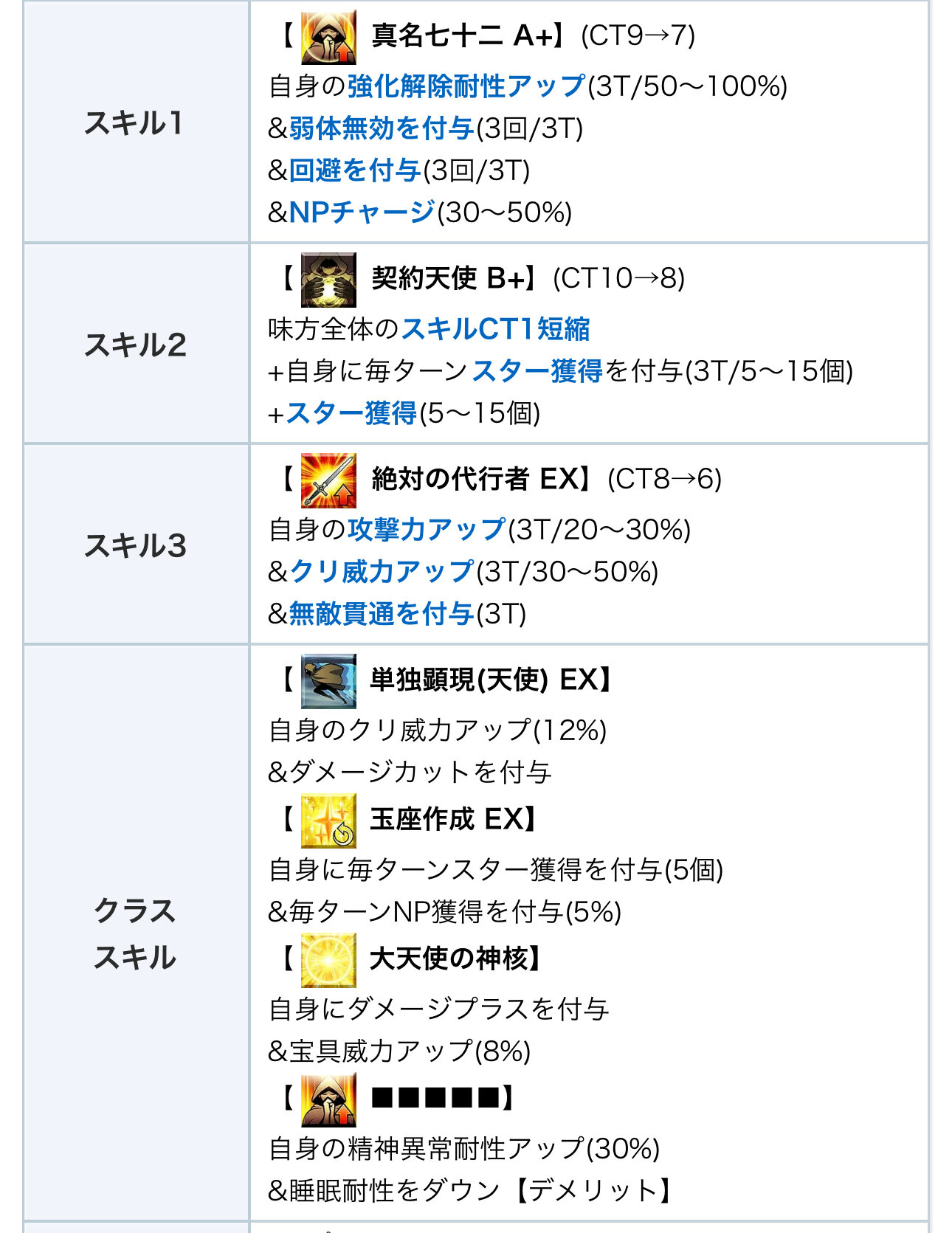The image size is (952, 1233).
Task: Click the 単独顕現(天使) EX class skill icon
Action: pyautogui.click(x=328, y=681)
